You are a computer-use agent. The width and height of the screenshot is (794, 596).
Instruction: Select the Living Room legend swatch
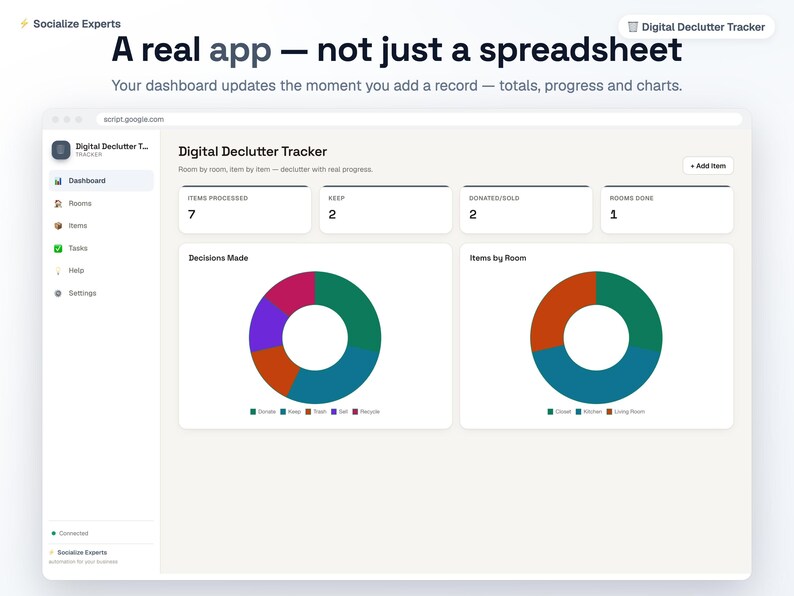pyautogui.click(x=609, y=412)
